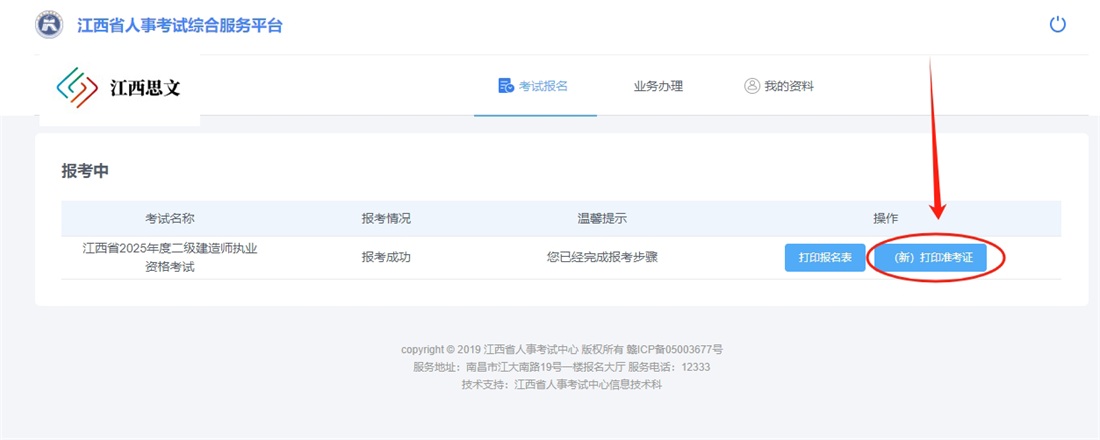
Task: Click the 温馨提示 column header
Action: (x=602, y=218)
